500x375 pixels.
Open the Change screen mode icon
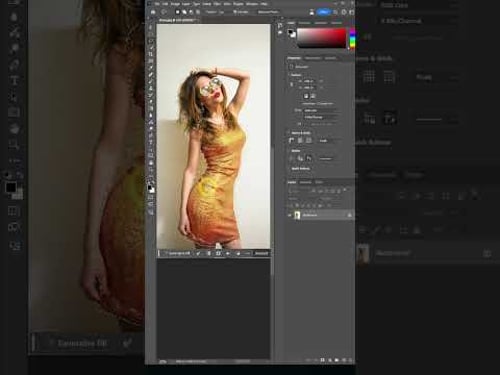151,204
